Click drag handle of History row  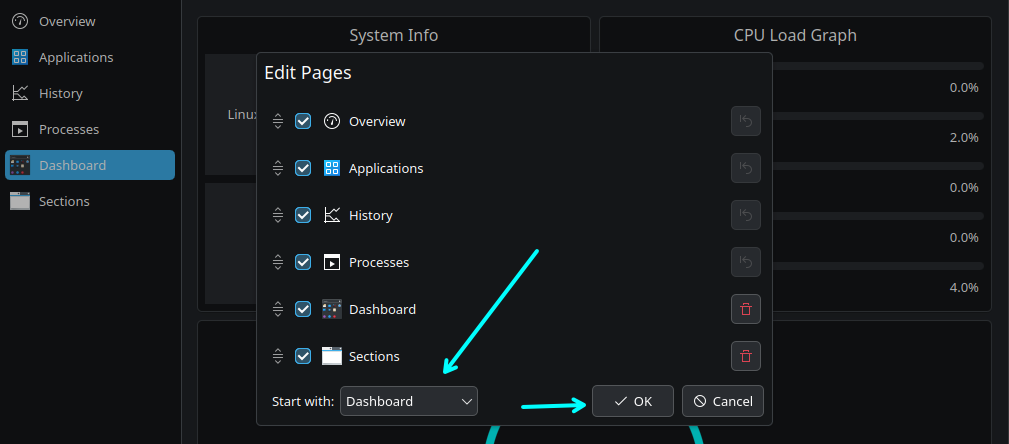pos(278,215)
